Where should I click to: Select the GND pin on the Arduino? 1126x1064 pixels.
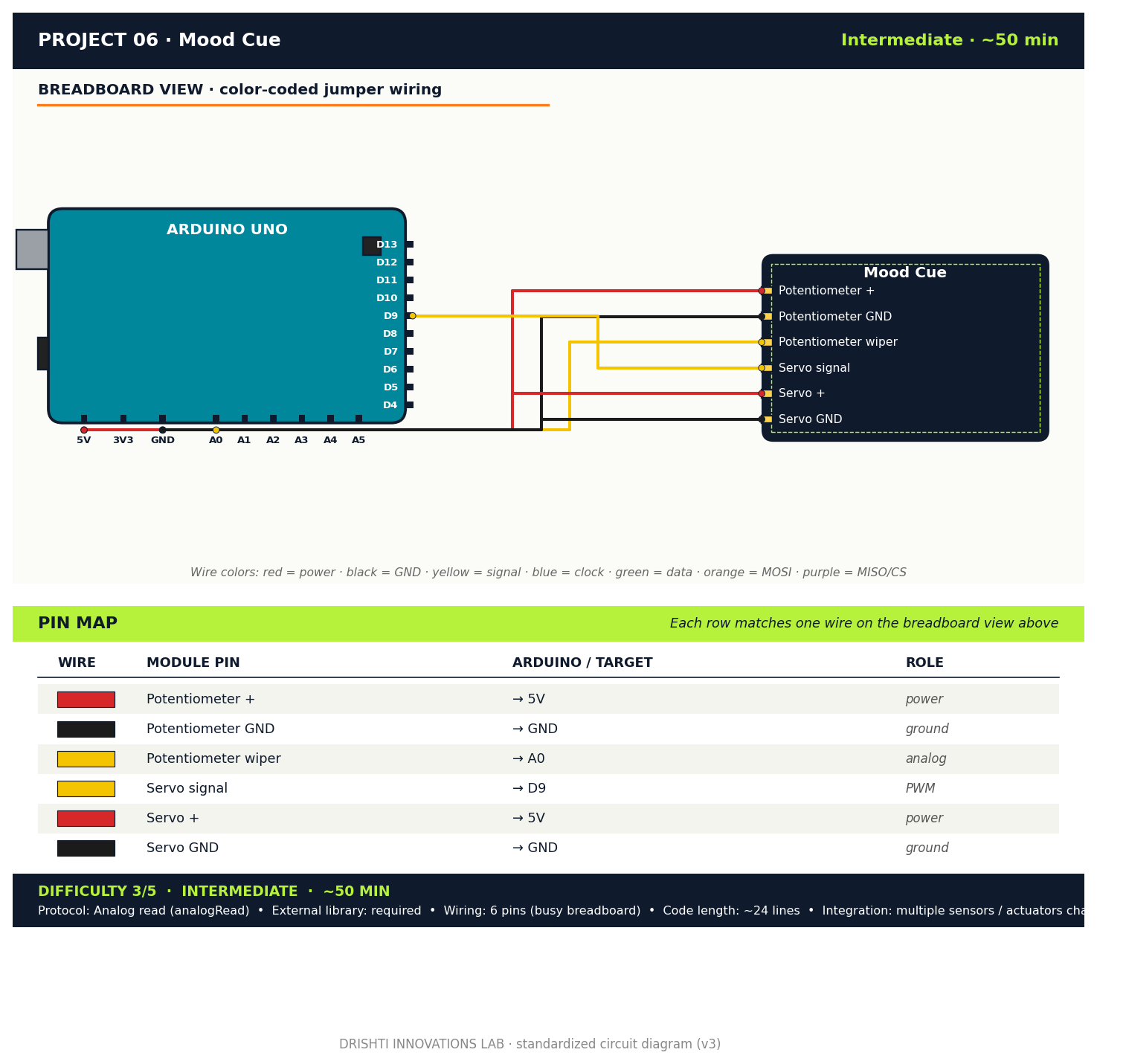click(162, 430)
